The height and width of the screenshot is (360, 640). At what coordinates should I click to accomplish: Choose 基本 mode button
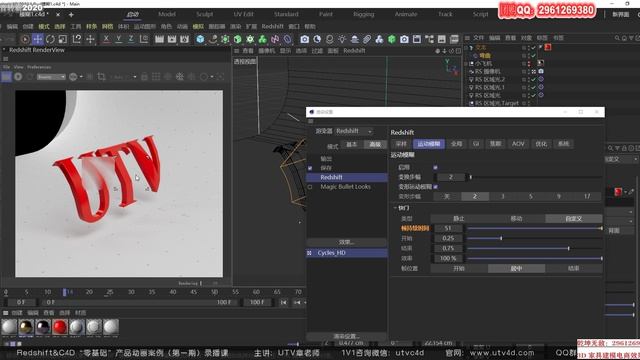tap(351, 144)
